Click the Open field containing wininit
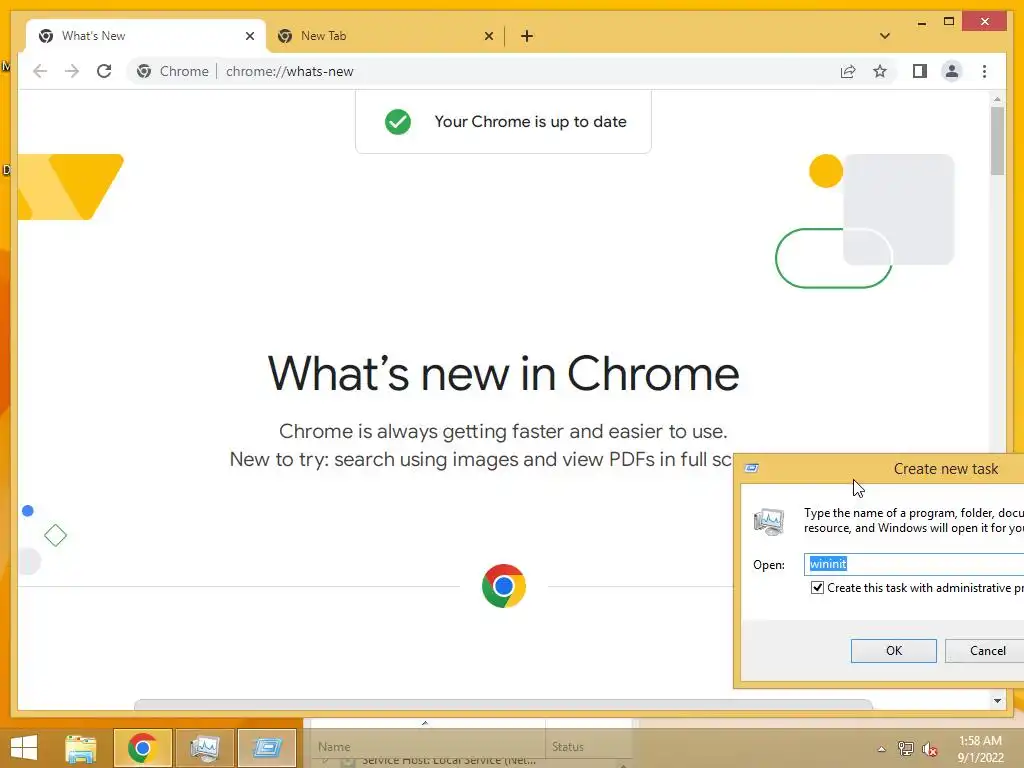The height and width of the screenshot is (768, 1024). [914, 564]
